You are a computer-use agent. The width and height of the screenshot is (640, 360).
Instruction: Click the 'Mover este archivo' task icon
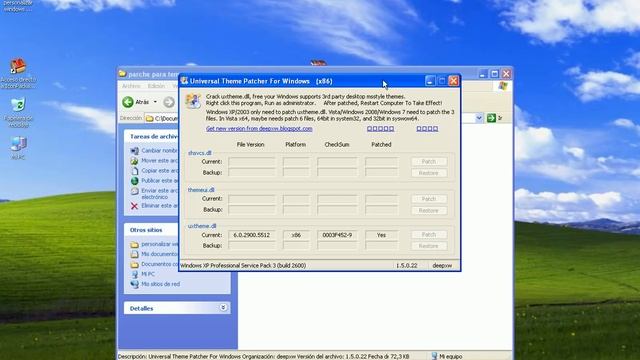point(134,161)
